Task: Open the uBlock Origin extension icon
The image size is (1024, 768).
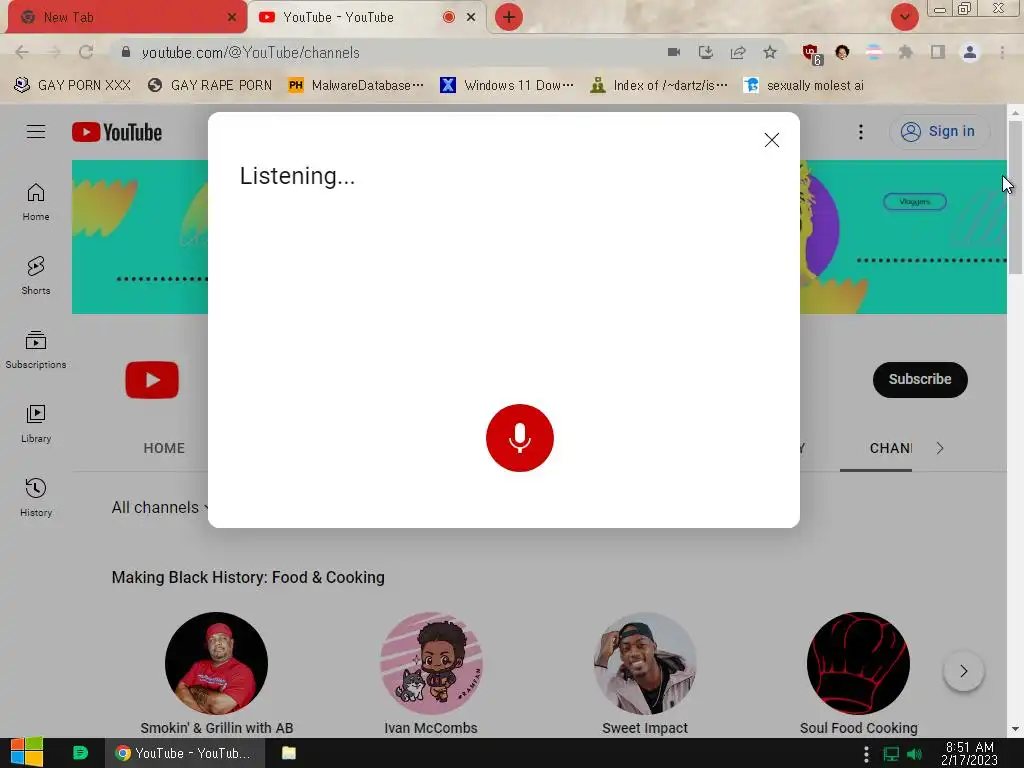Action: point(812,54)
